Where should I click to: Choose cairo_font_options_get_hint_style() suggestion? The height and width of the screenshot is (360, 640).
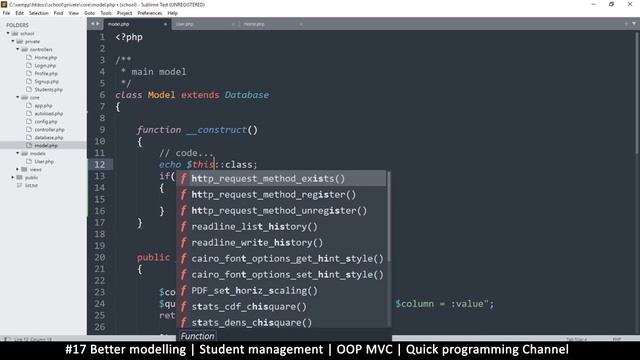[281, 258]
